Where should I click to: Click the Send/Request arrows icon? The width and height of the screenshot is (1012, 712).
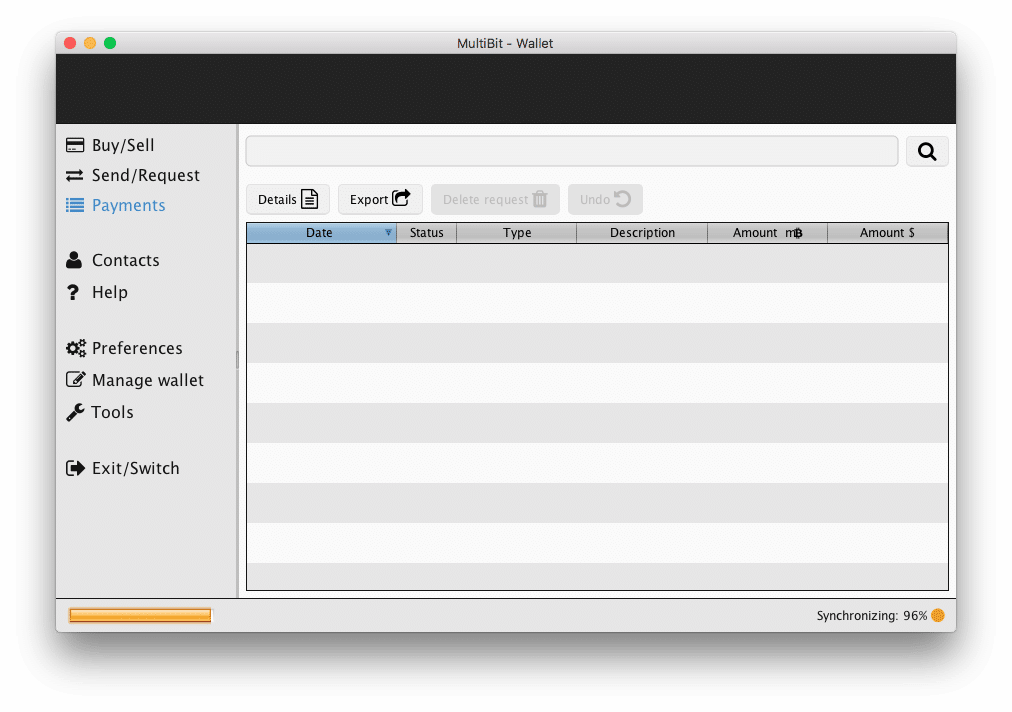tap(75, 176)
